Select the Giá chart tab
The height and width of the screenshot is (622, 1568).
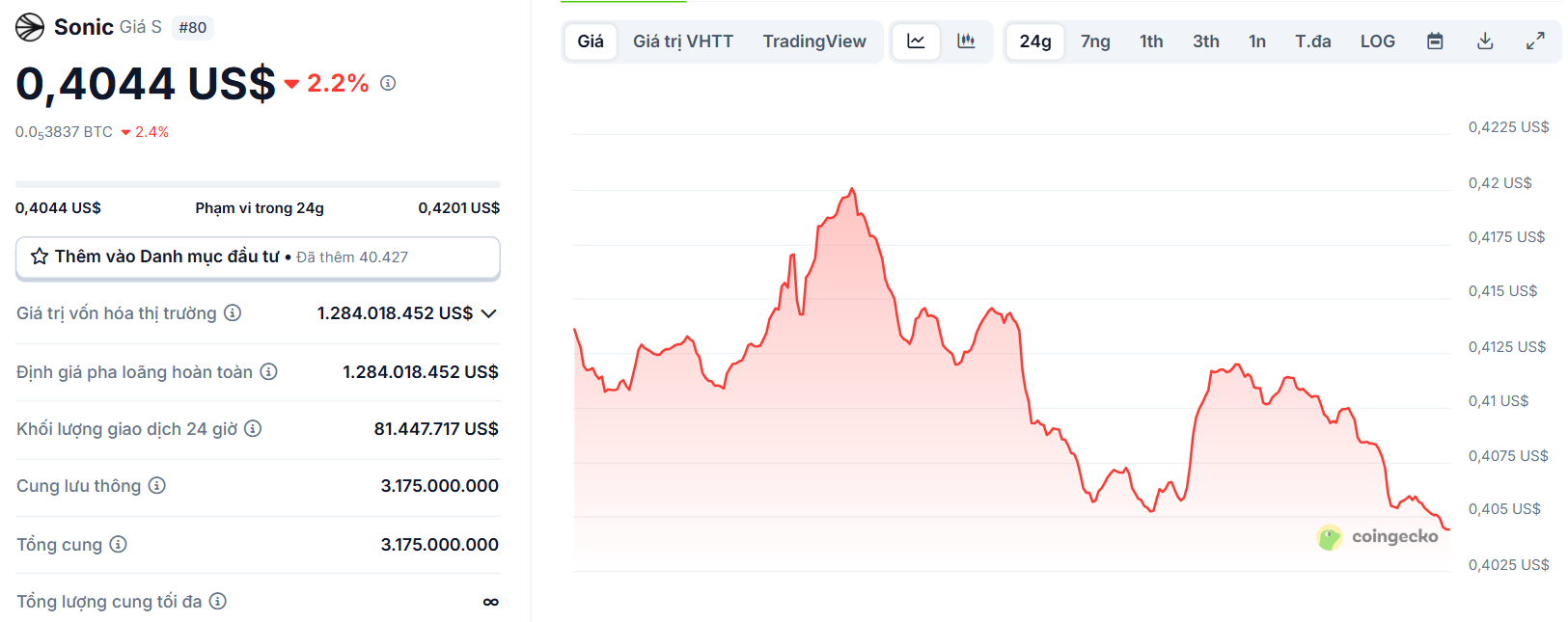coord(591,41)
